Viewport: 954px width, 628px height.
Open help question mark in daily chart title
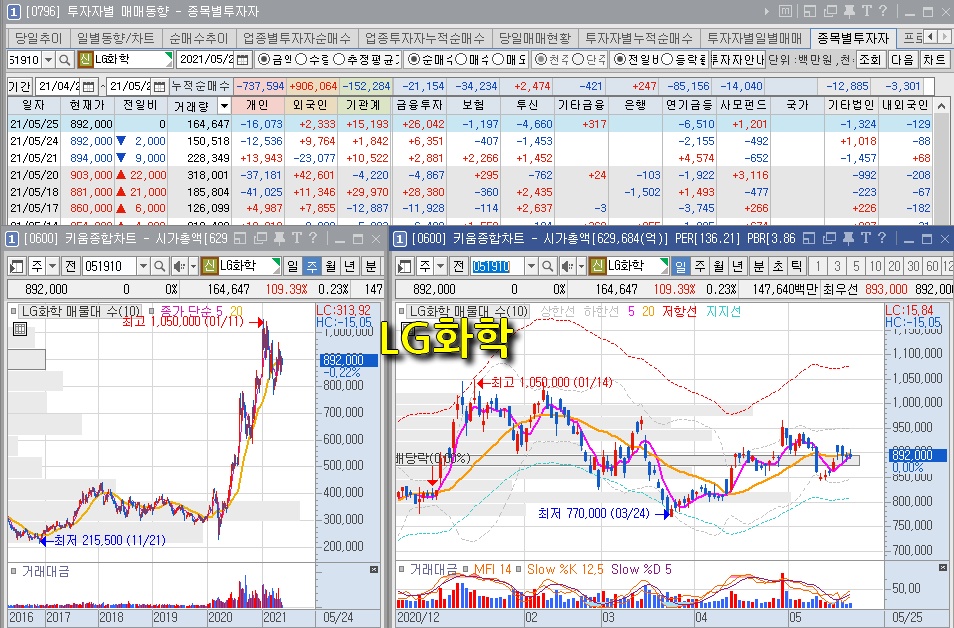[x=883, y=239]
